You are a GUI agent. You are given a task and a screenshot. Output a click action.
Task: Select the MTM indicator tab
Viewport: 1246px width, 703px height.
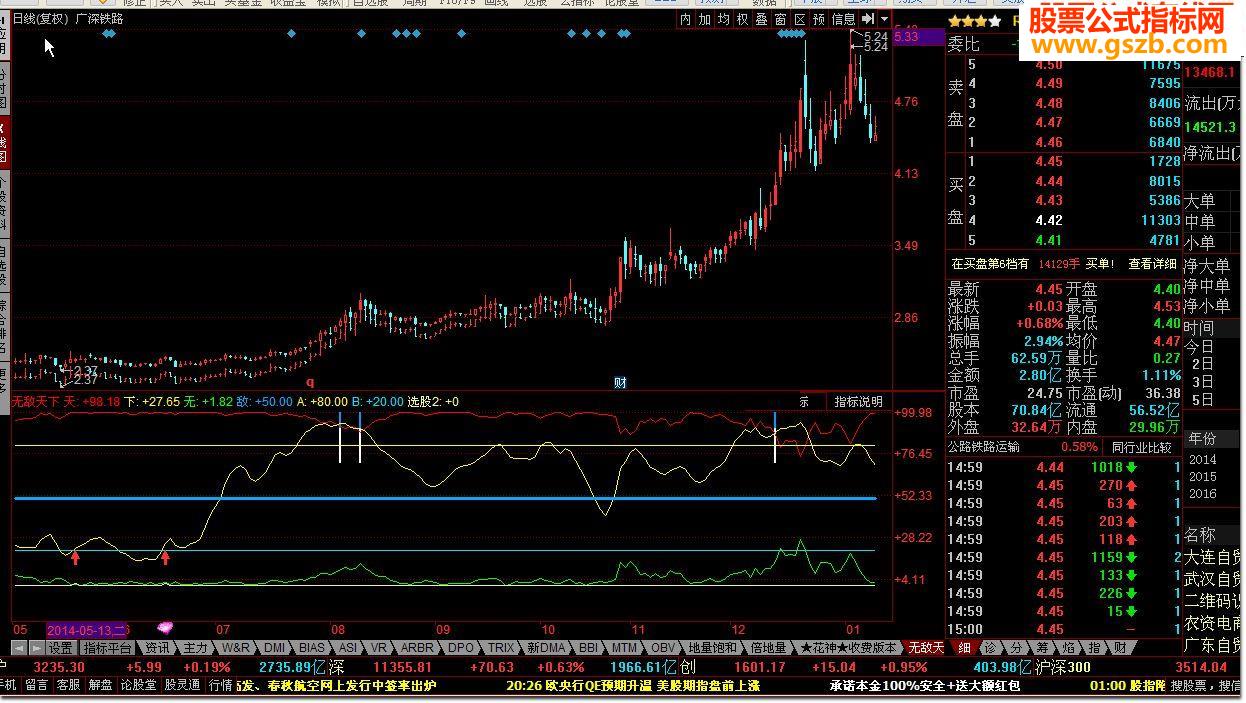624,648
